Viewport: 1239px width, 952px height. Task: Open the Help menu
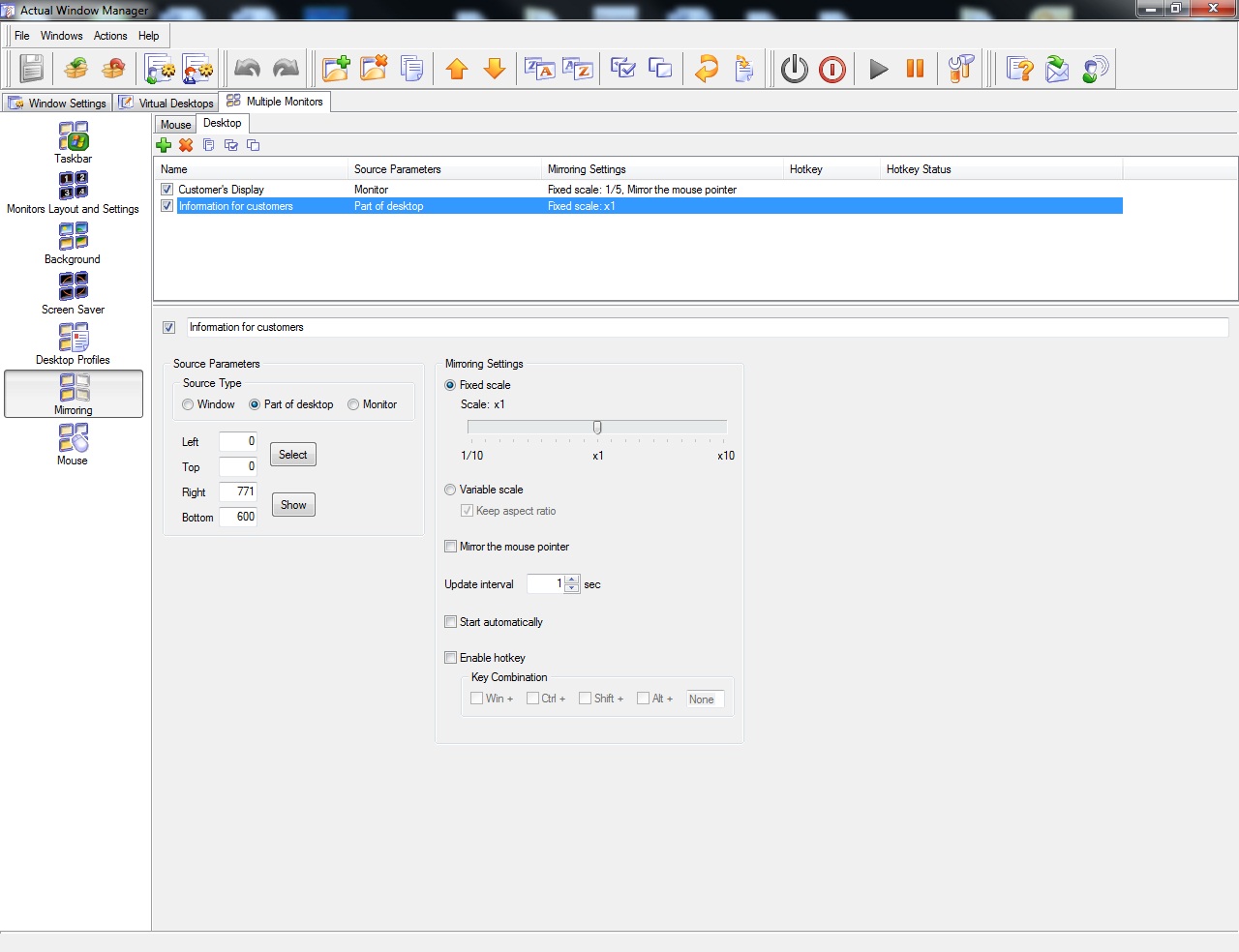(x=149, y=36)
